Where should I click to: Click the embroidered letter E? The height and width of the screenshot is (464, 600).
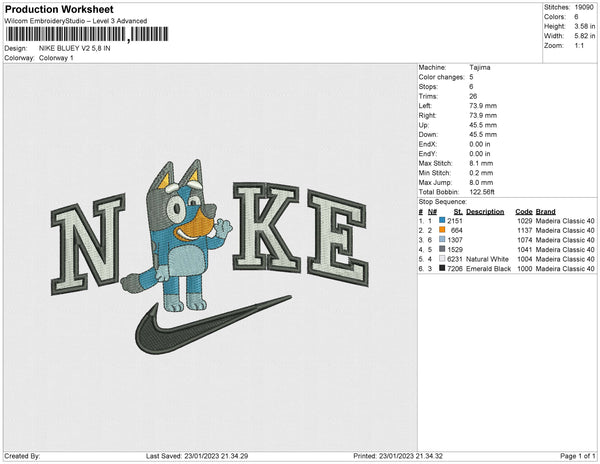click(338, 238)
